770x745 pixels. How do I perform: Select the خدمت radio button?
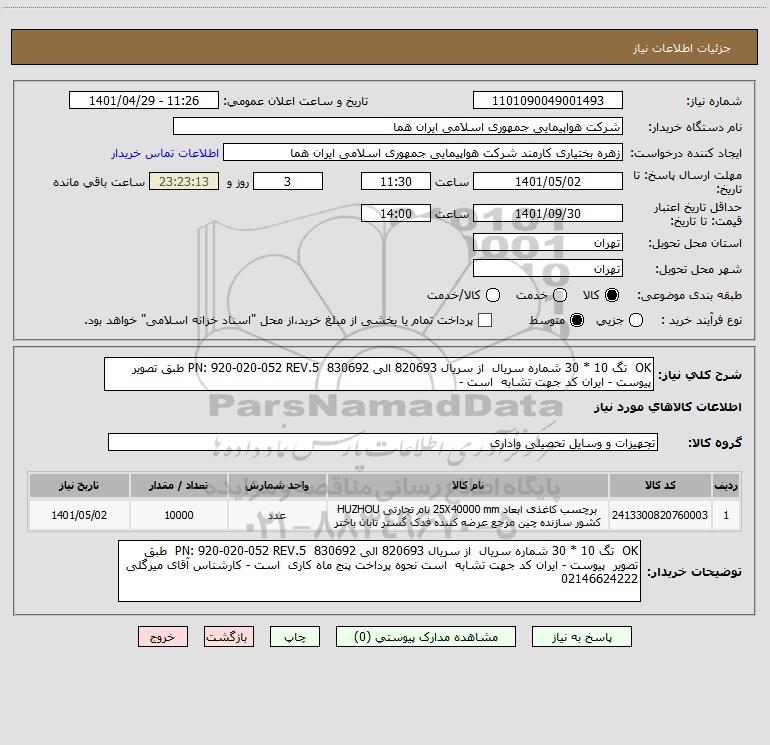[x=560, y=295]
